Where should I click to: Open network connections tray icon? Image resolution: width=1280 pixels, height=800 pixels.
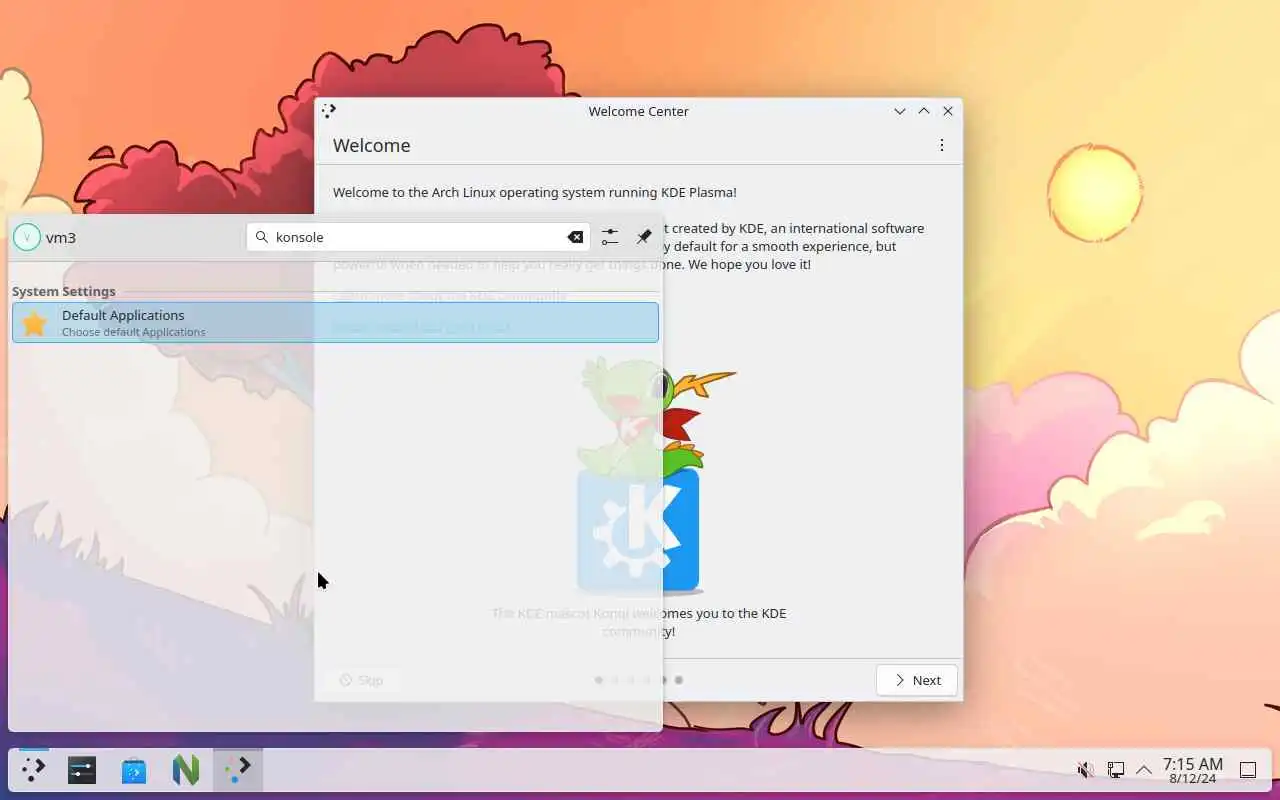click(1115, 770)
